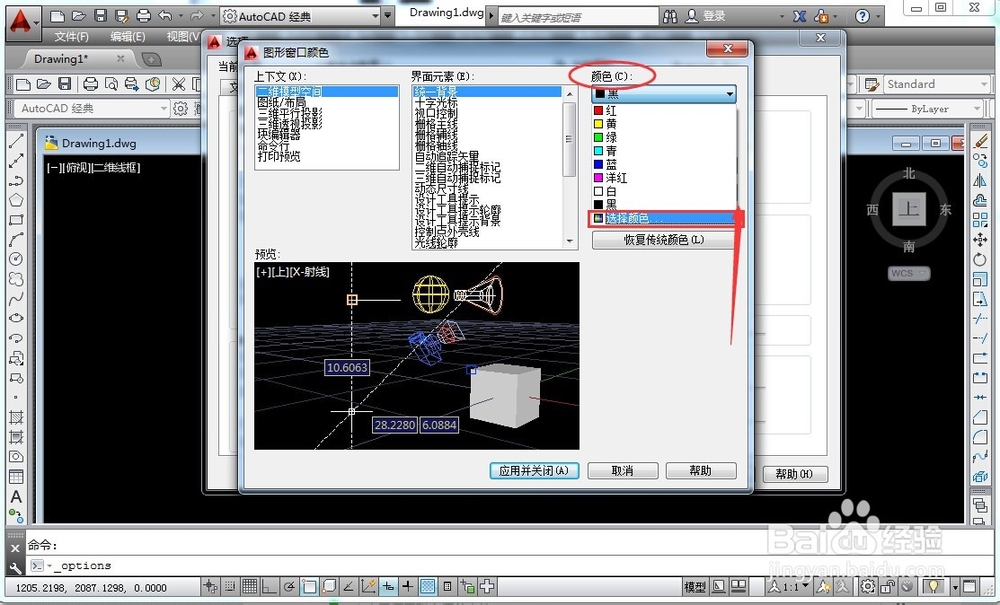The height and width of the screenshot is (605, 1000).
Task: Click the 3D Print icon in standard toolbar
Action: 152,84
